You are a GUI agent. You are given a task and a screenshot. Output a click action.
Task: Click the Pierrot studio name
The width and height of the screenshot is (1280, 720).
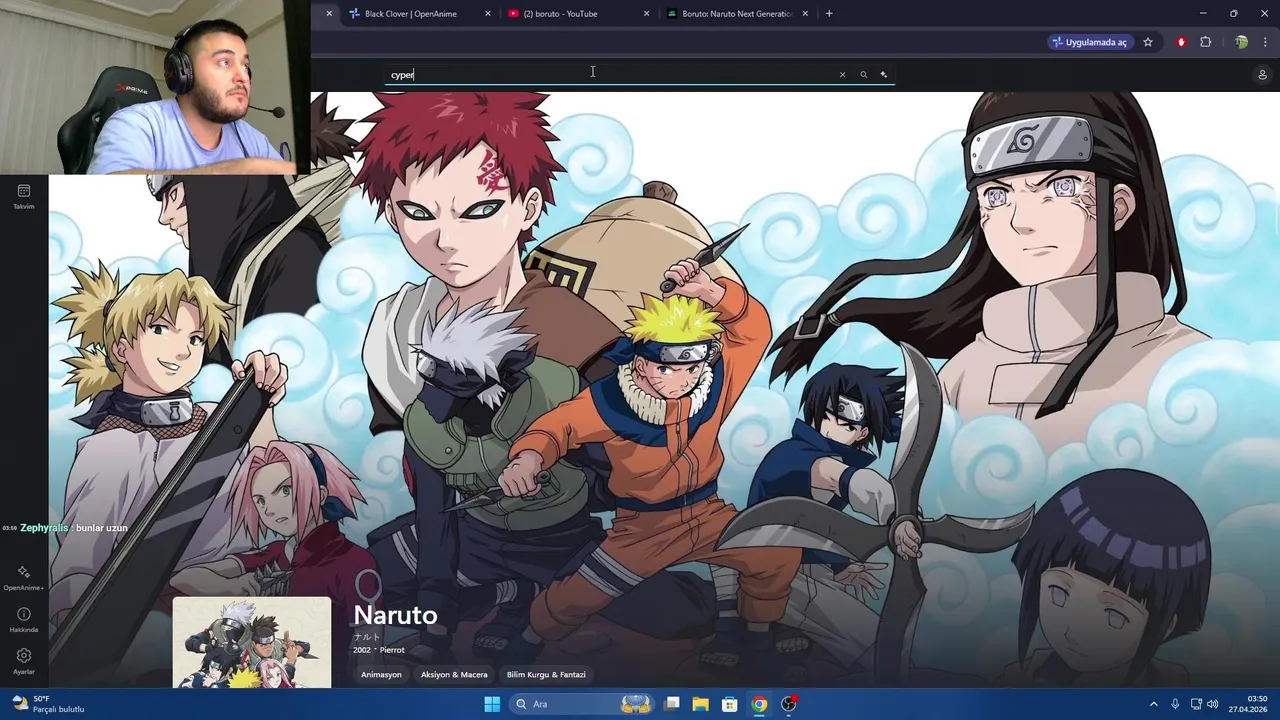(x=392, y=650)
